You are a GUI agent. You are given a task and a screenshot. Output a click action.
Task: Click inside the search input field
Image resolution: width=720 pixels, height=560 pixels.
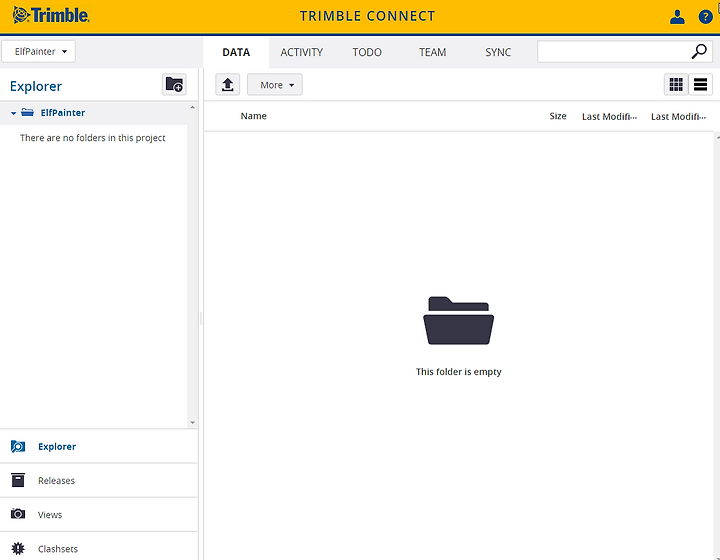(614, 51)
